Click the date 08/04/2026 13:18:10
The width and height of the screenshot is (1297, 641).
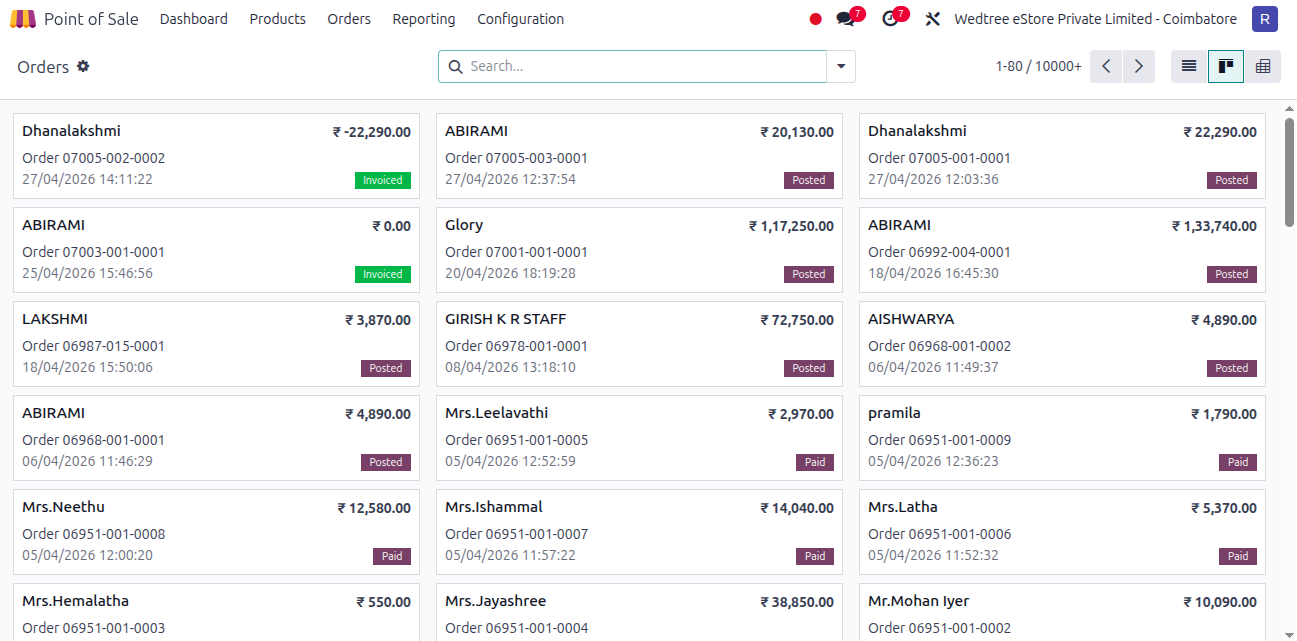510,367
